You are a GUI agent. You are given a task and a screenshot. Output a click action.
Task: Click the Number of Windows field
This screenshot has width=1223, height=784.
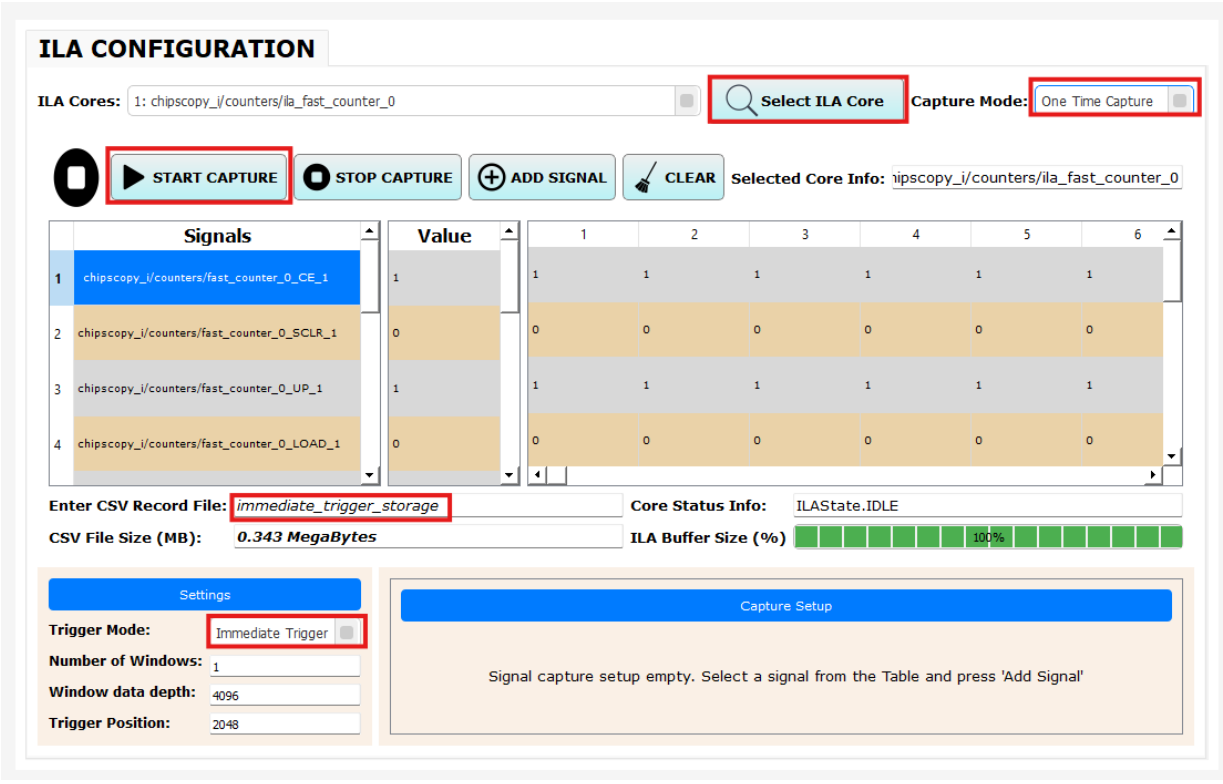click(x=284, y=665)
